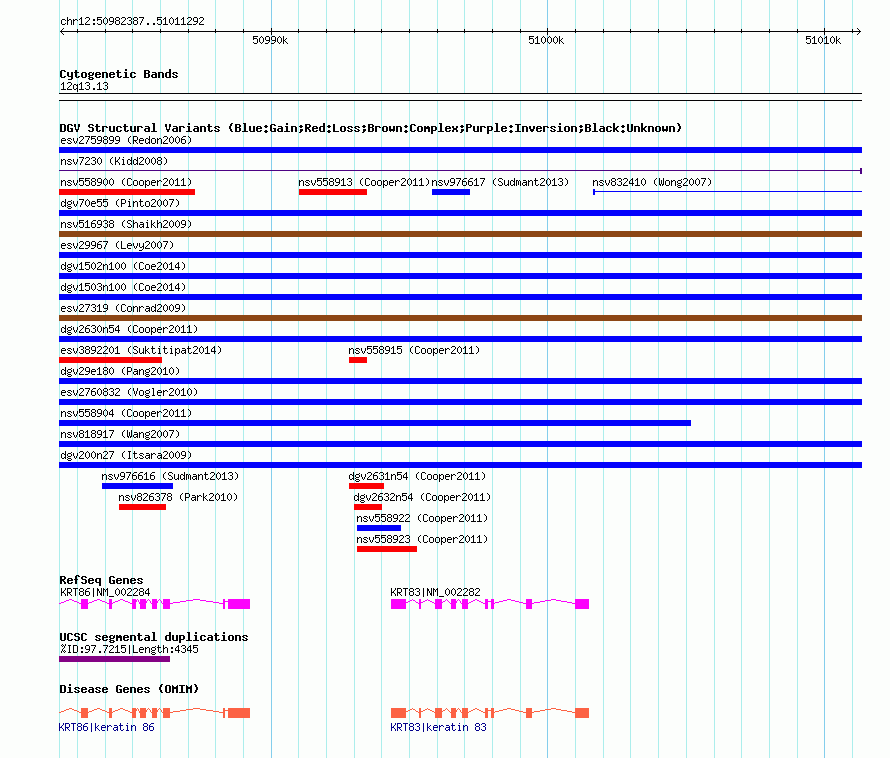This screenshot has height=758, width=890.
Task: Click the 51000k ruler position label
Action: coord(546,40)
